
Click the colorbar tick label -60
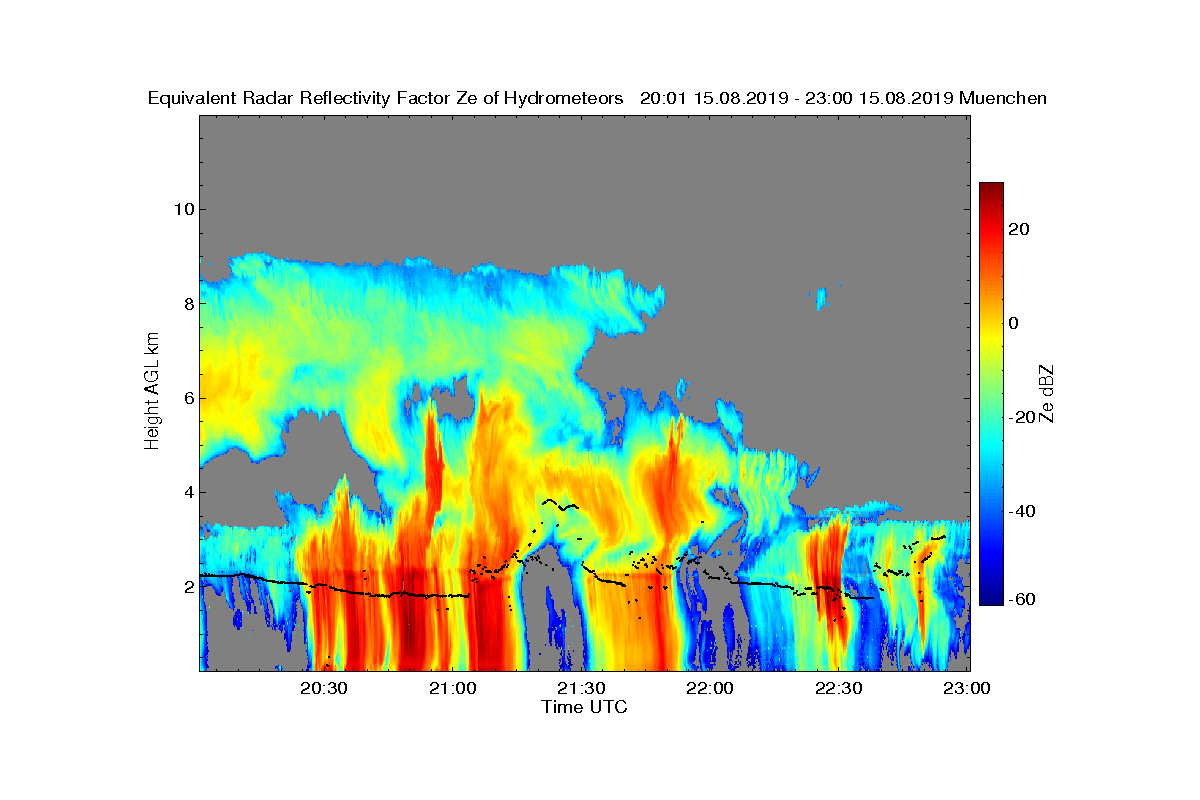click(x=1022, y=599)
